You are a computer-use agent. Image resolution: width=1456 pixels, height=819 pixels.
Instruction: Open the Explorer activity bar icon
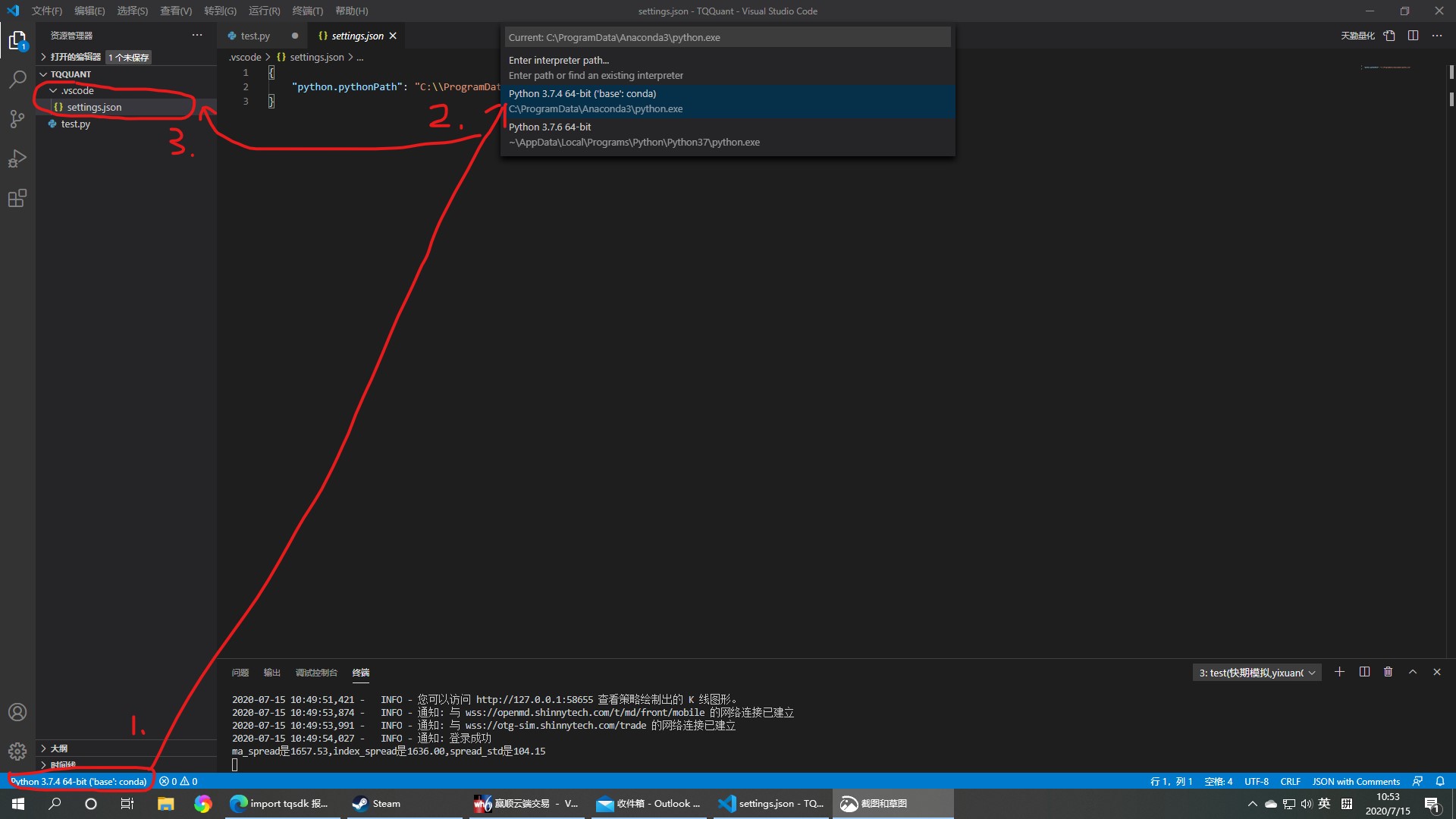[17, 40]
